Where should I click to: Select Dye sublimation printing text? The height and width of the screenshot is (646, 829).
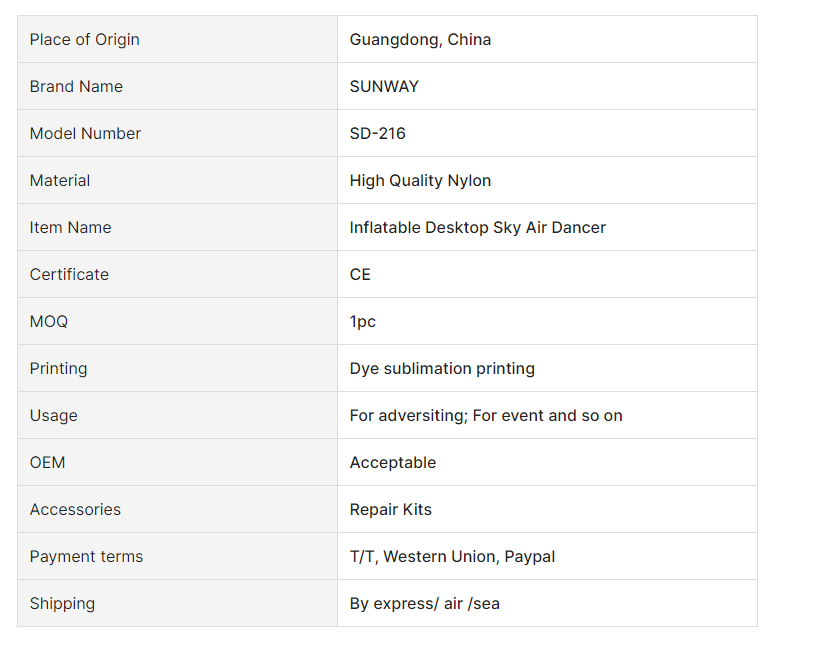click(442, 368)
